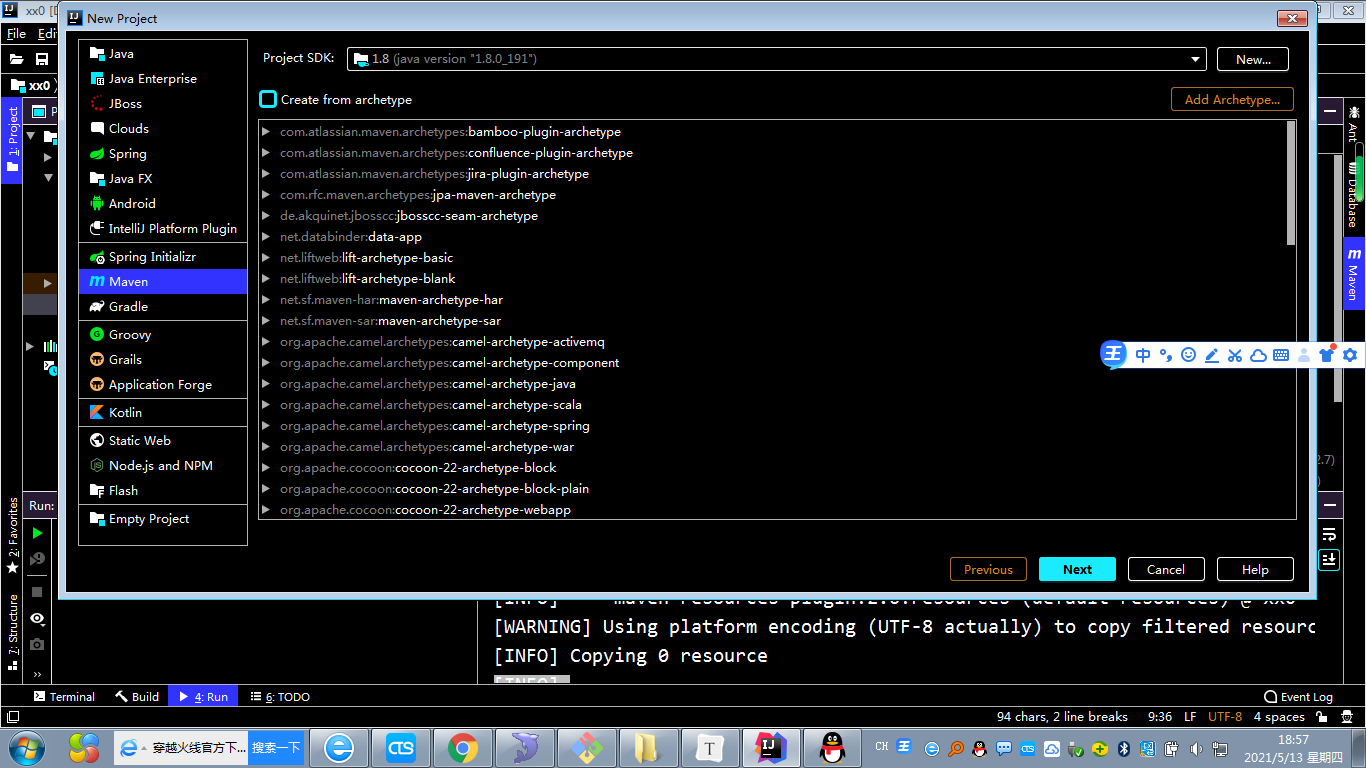The image size is (1366, 768).
Task: Click the New... SDK button
Action: click(x=1253, y=59)
